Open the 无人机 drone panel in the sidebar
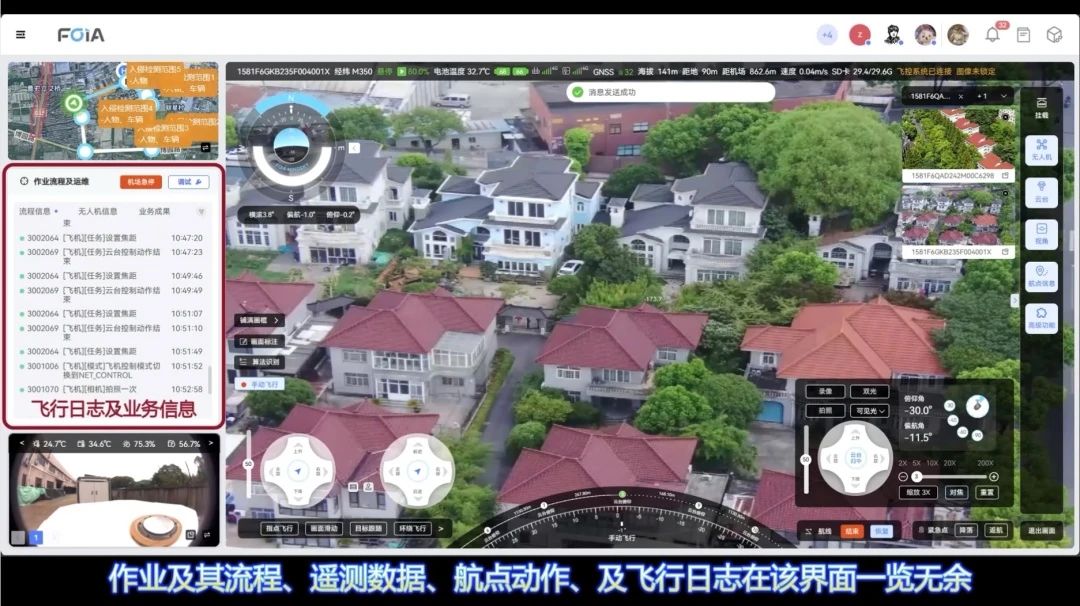The height and width of the screenshot is (606, 1080). point(1041,150)
